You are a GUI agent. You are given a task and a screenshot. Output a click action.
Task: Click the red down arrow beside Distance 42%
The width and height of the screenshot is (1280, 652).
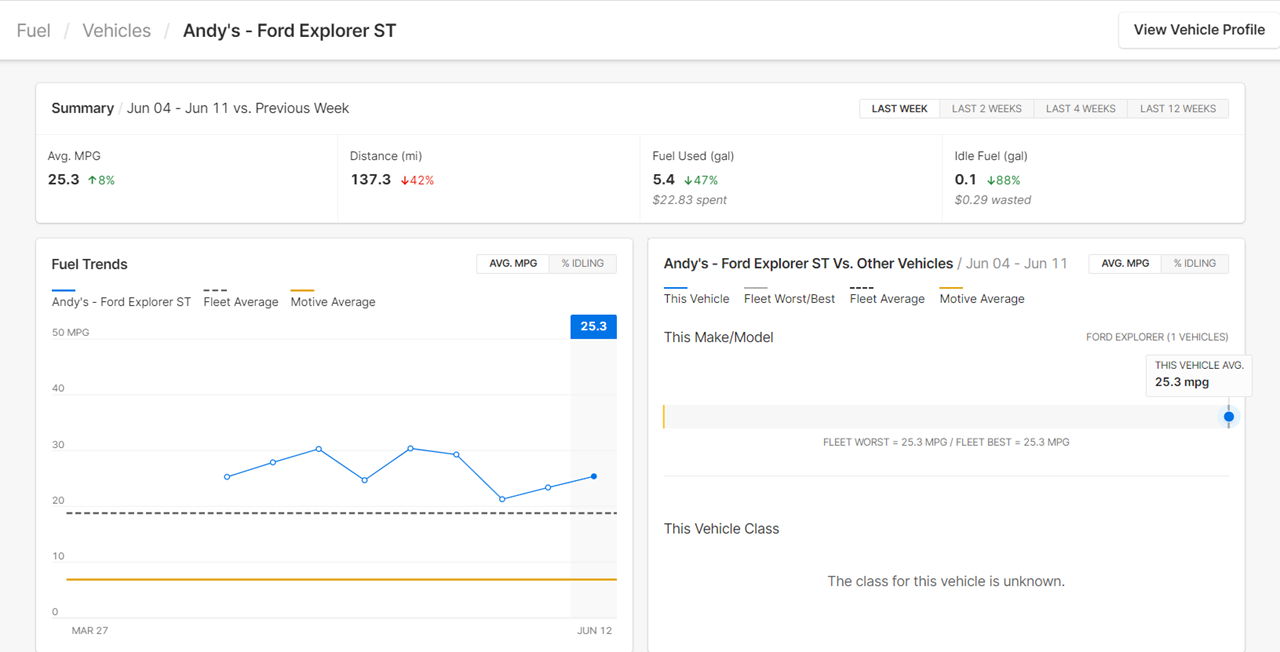click(405, 181)
